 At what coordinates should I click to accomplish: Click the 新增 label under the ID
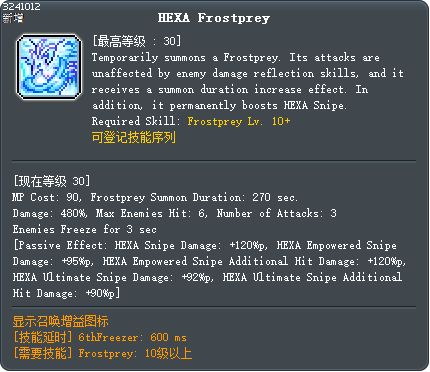[x=13, y=18]
